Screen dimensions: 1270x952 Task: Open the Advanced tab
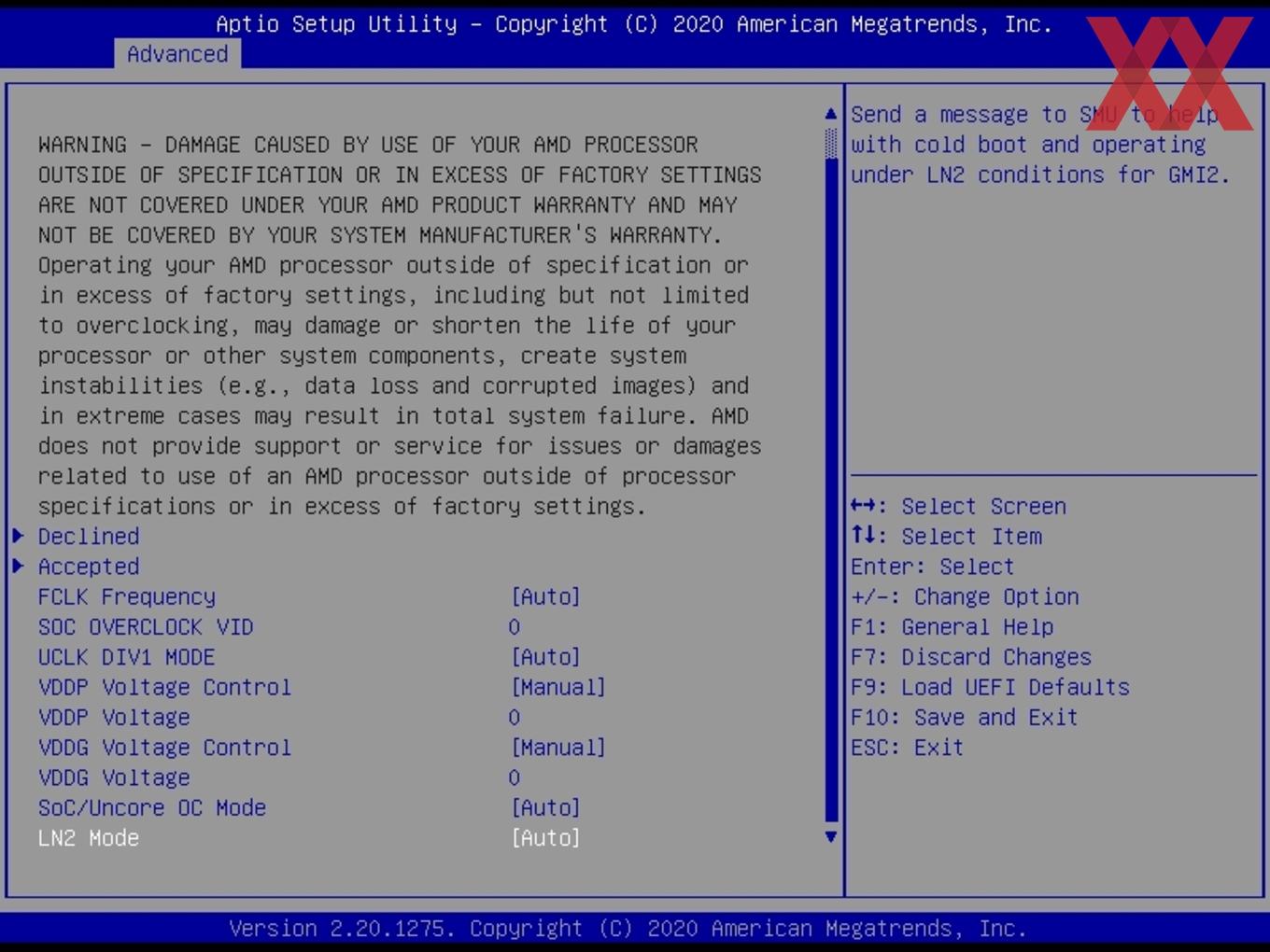[177, 54]
